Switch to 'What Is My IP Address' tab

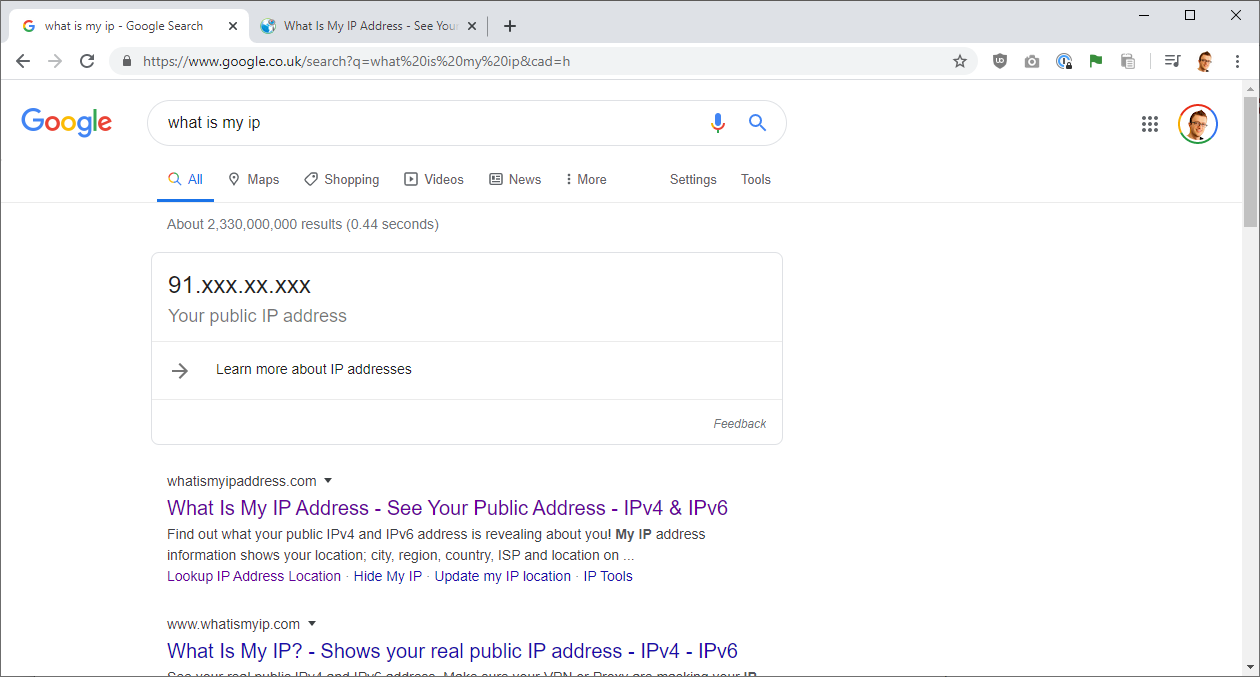pyautogui.click(x=368, y=26)
